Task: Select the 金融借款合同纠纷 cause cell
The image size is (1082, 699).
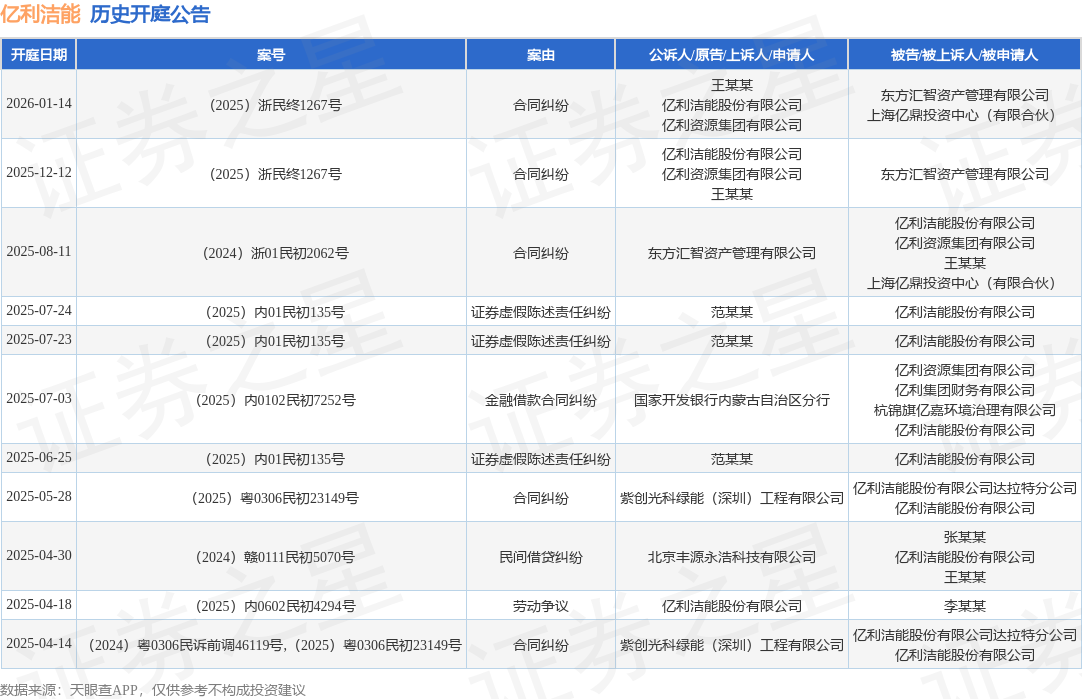Action: (541, 400)
